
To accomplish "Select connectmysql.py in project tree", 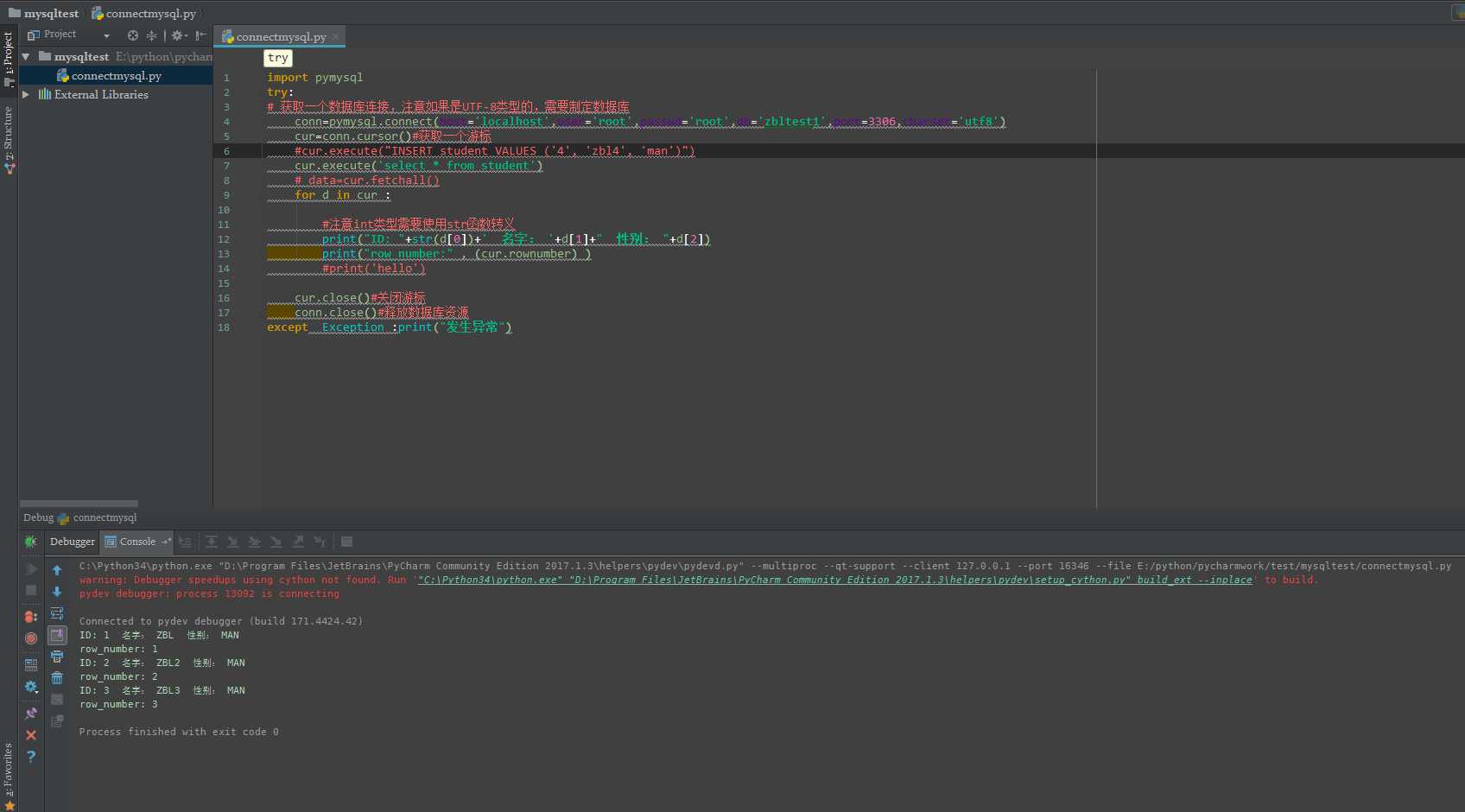I will tap(117, 76).
